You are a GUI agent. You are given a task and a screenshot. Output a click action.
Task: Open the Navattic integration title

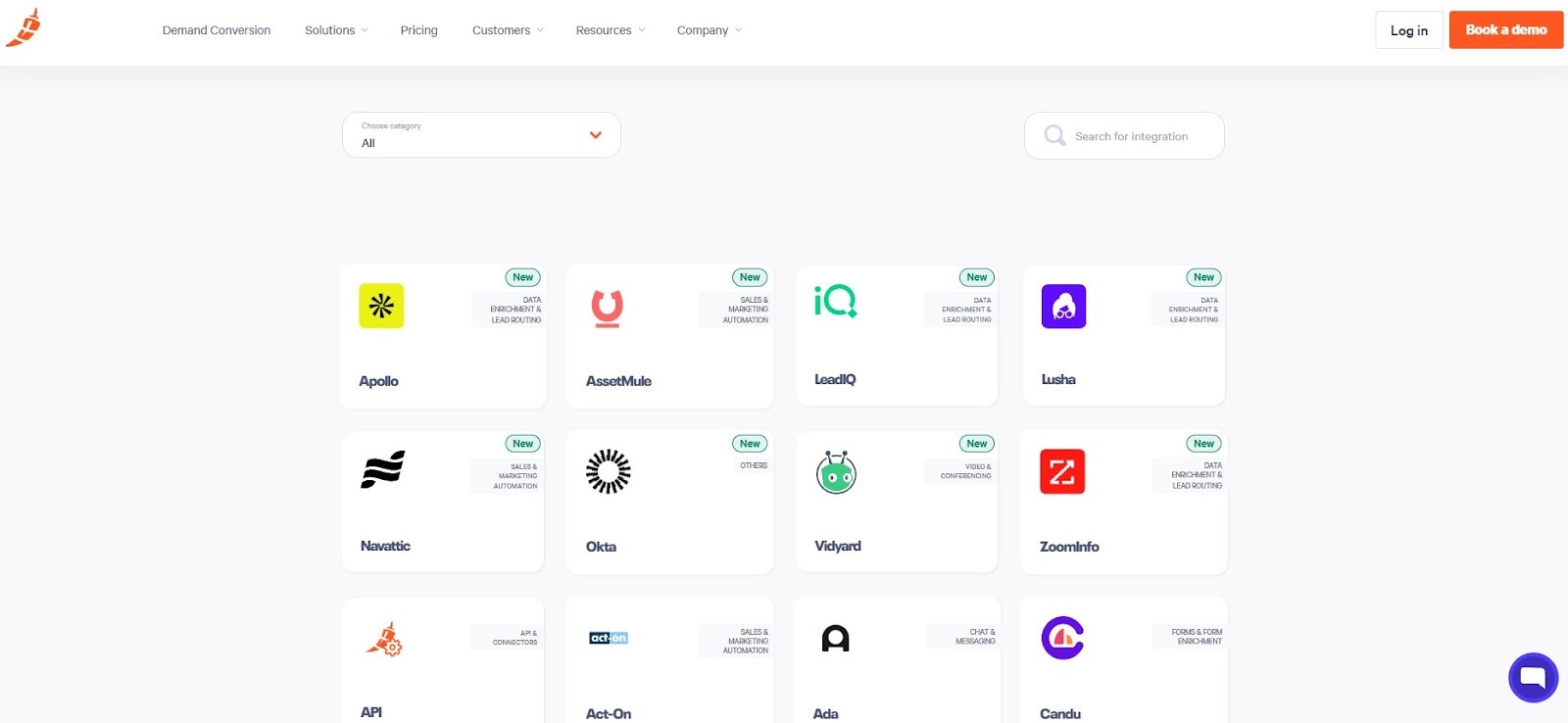385,546
